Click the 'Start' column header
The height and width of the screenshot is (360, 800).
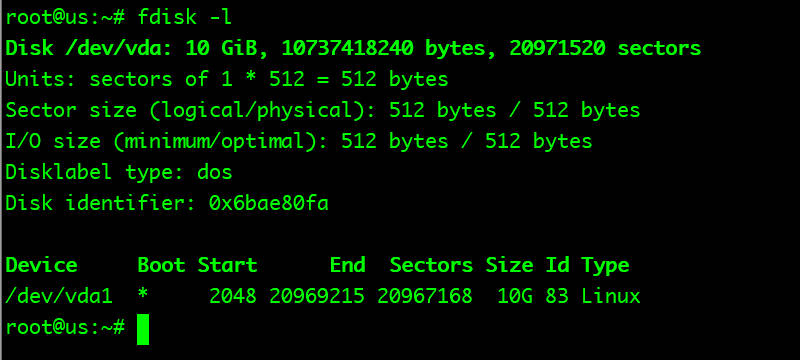pyautogui.click(x=227, y=265)
